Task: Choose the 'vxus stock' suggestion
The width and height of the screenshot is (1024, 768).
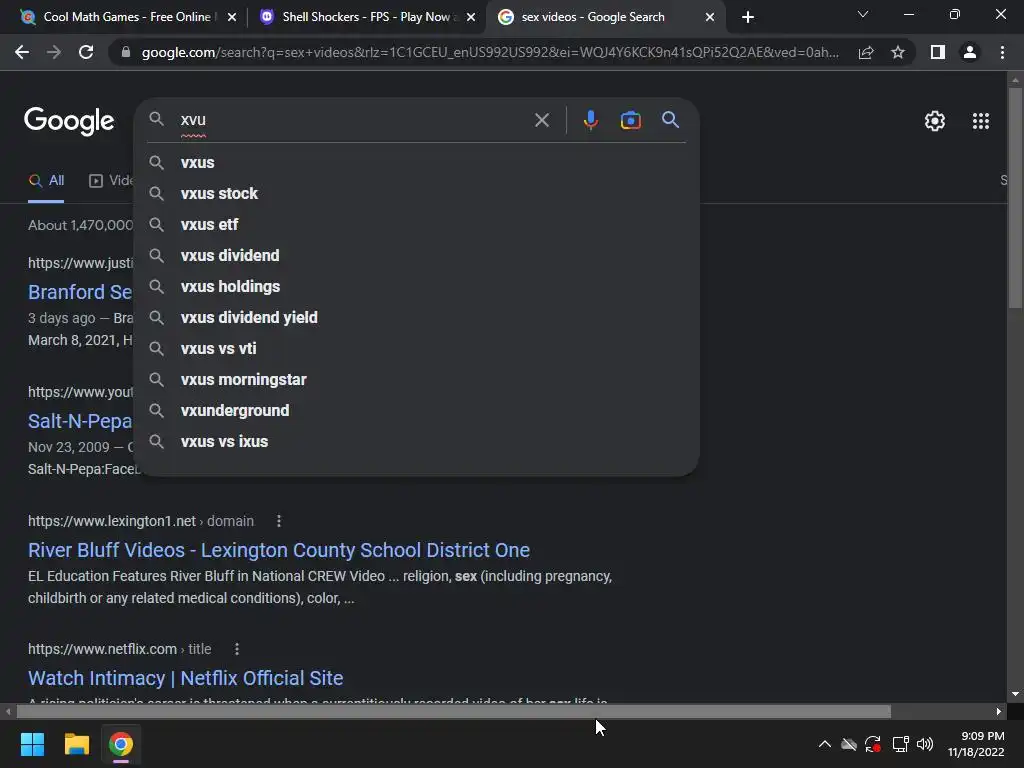Action: pos(417,193)
